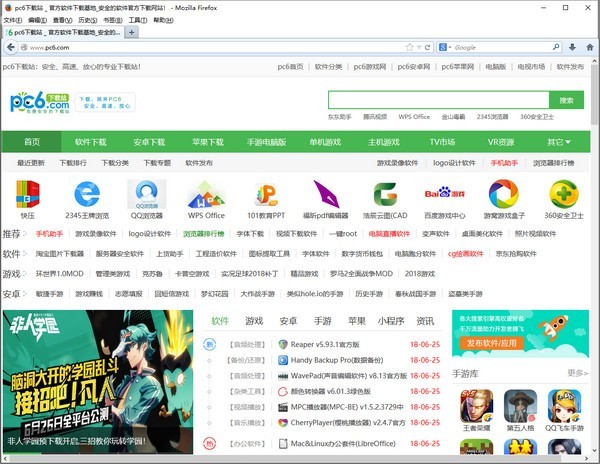Click inside the pc6 site search field
Viewport: 600px width, 464px height.
(x=439, y=100)
